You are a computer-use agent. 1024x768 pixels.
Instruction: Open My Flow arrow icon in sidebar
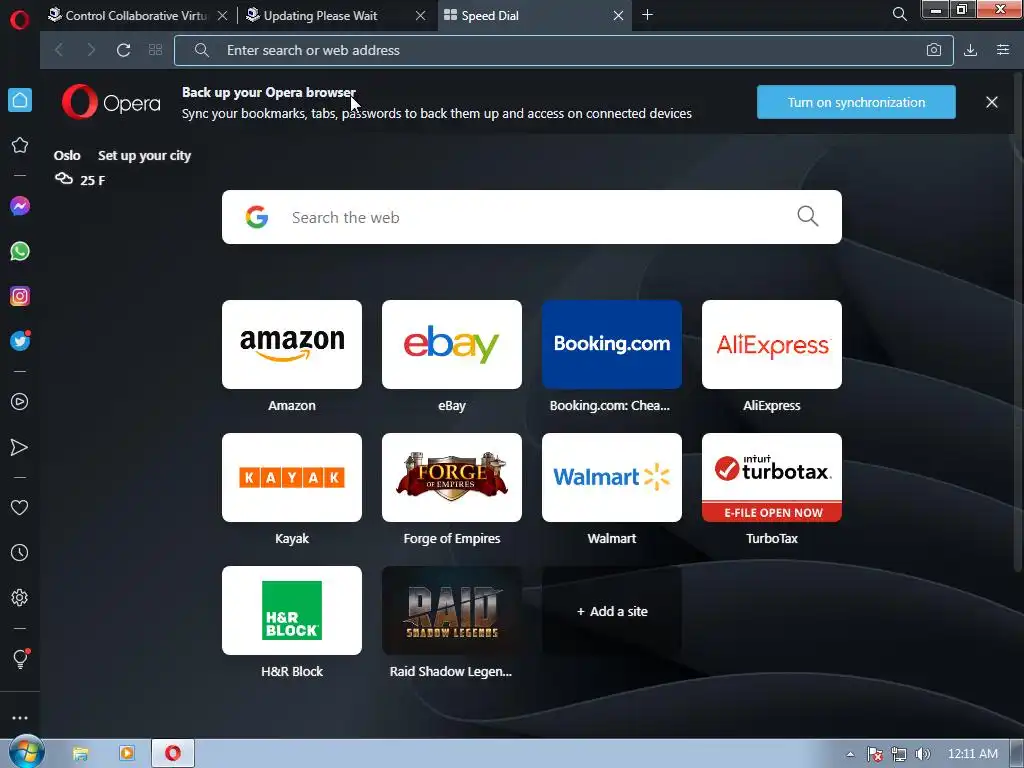click(20, 447)
